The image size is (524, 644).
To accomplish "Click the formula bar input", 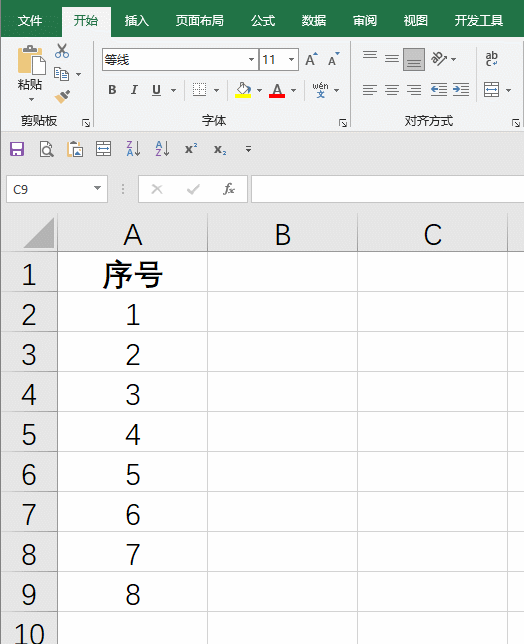I will 388,189.
